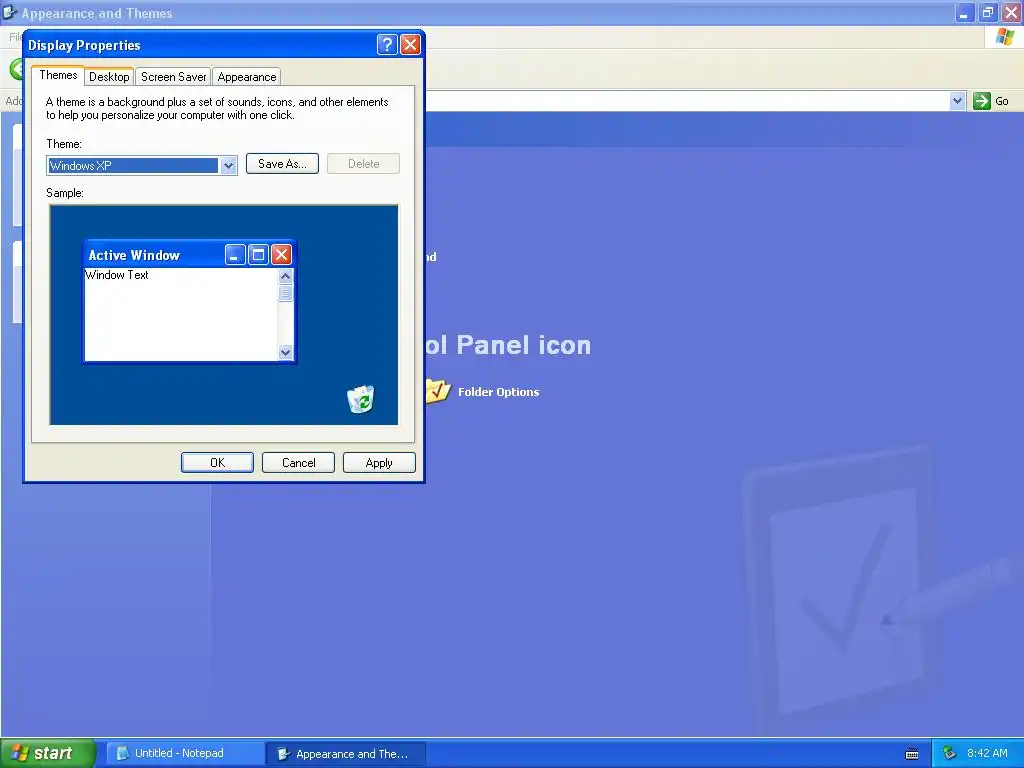1024x768 pixels.
Task: Open the Start menu
Action: [48, 753]
